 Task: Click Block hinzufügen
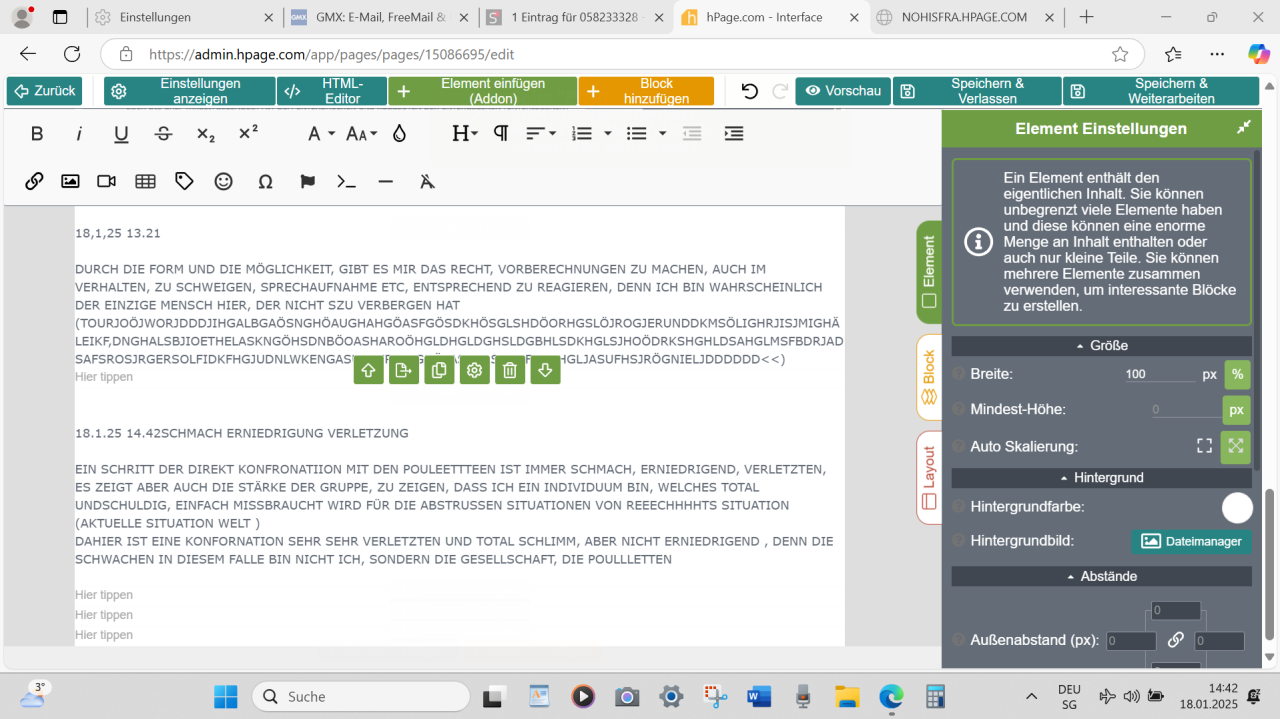(646, 91)
